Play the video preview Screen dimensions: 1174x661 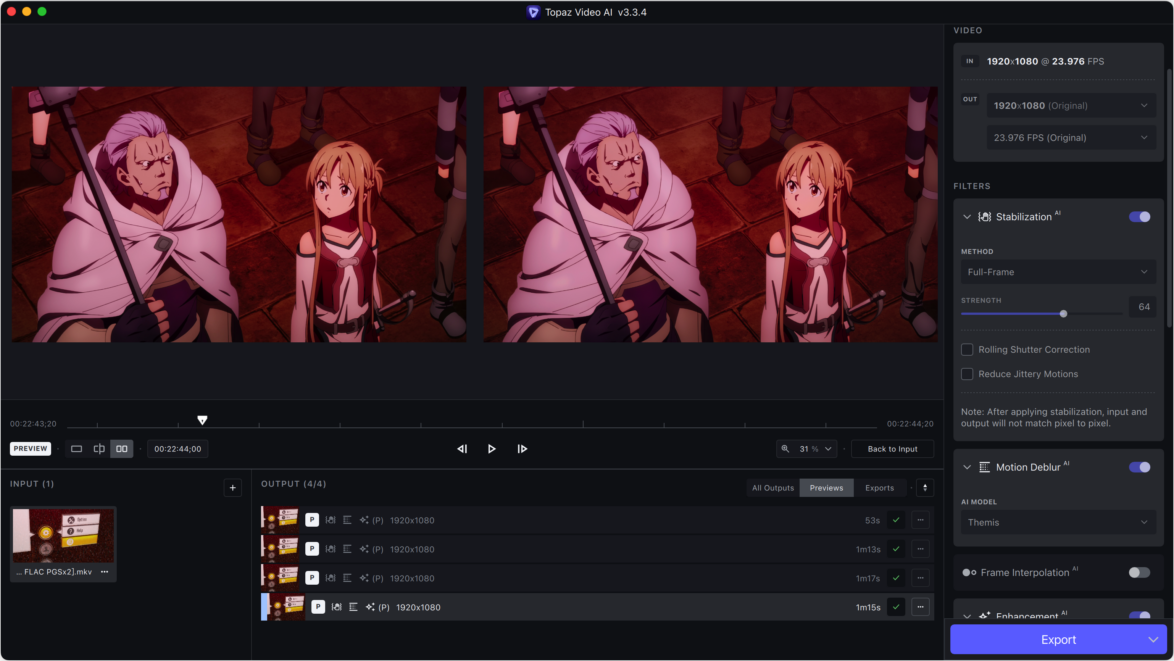pyautogui.click(x=491, y=449)
